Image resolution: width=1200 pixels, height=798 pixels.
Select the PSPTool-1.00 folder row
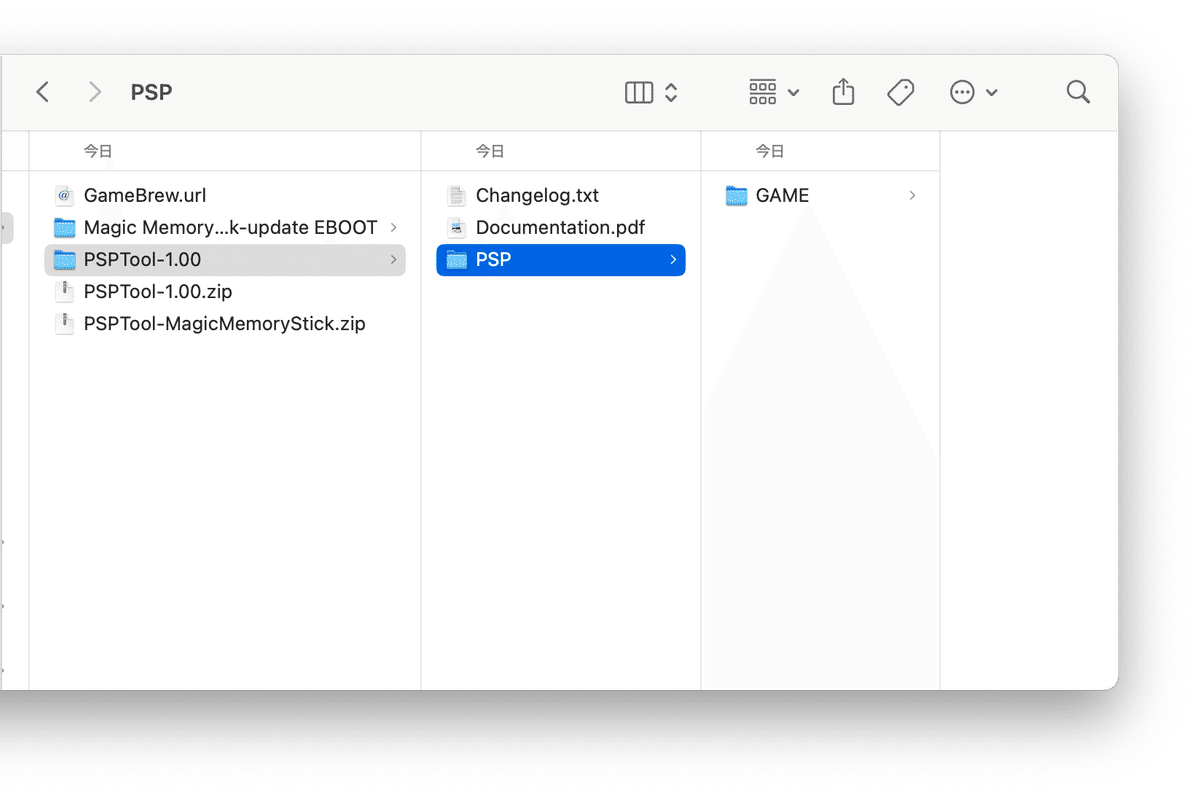225,260
